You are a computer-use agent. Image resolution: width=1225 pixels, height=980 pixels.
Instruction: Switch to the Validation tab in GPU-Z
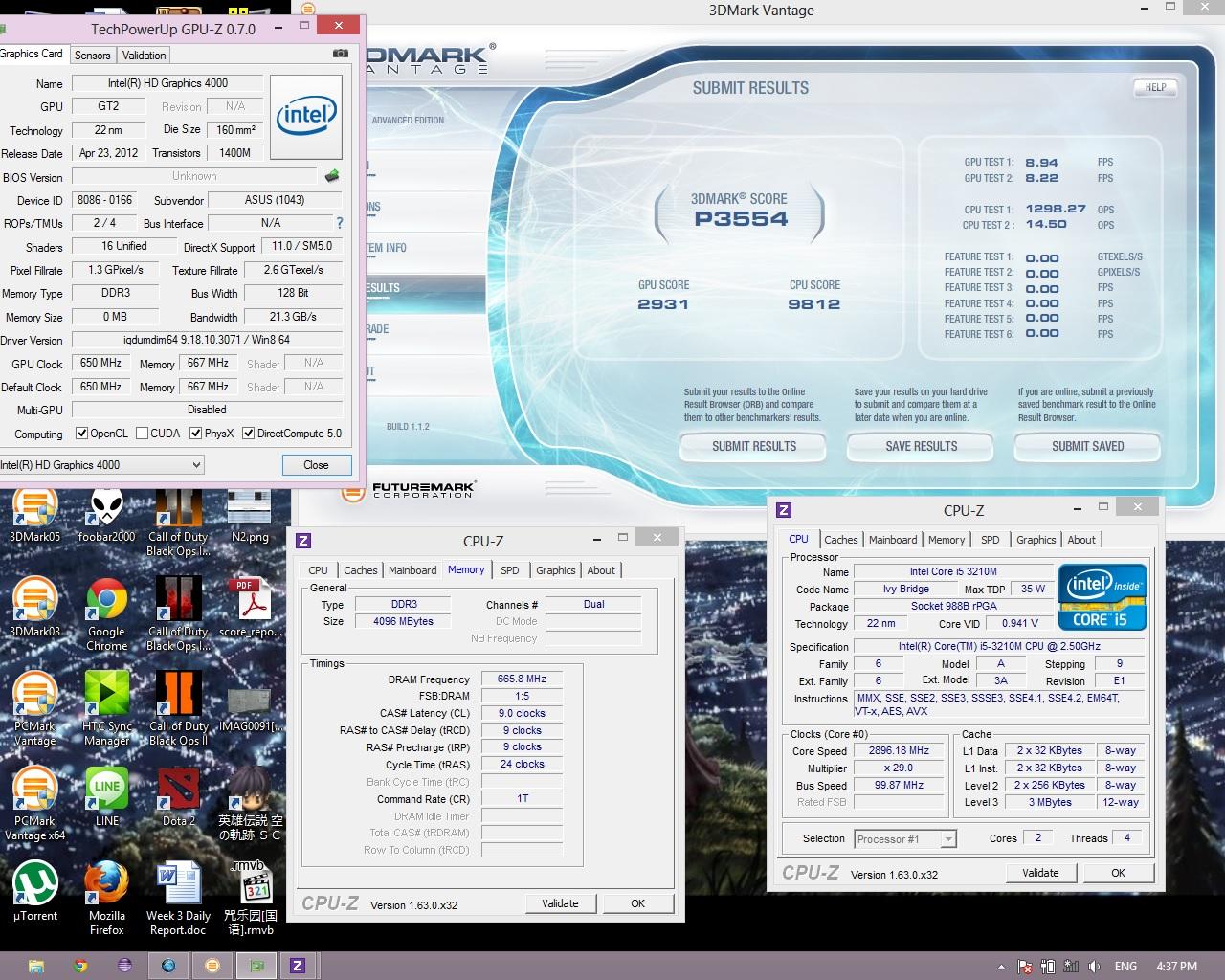tap(145, 56)
